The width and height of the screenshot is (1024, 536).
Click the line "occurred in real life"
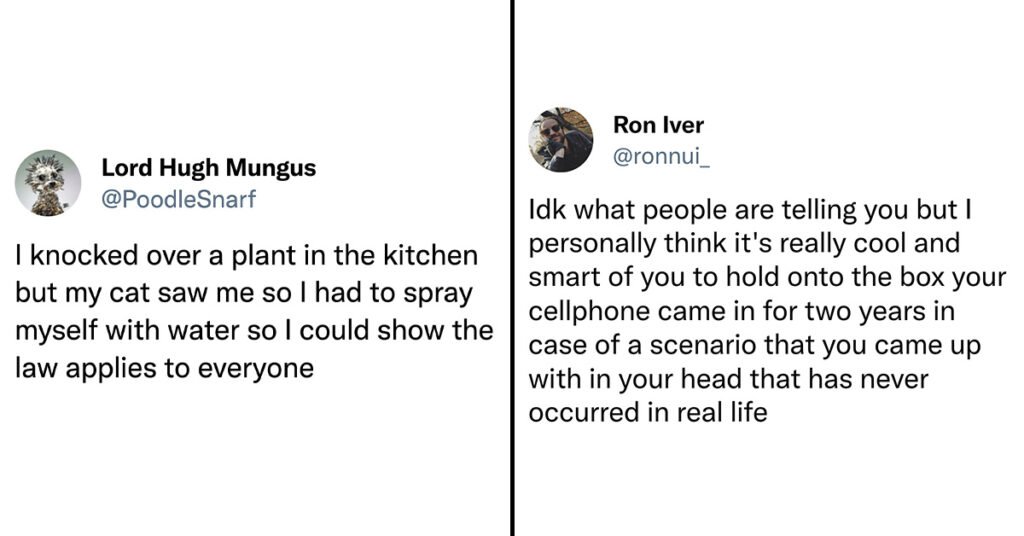[648, 413]
